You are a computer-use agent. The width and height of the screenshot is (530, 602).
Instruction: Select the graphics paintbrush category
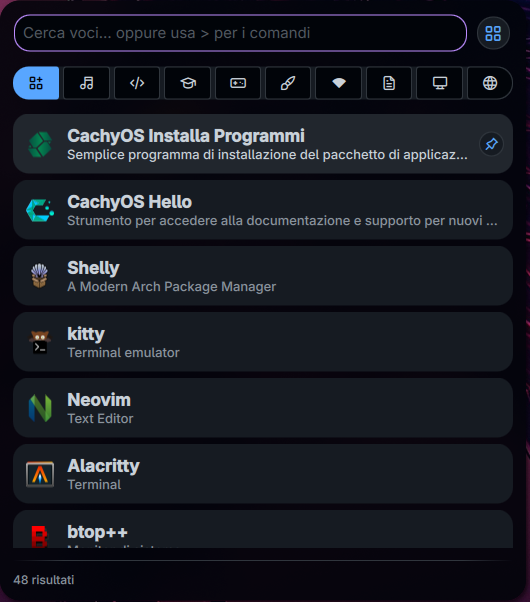288,83
